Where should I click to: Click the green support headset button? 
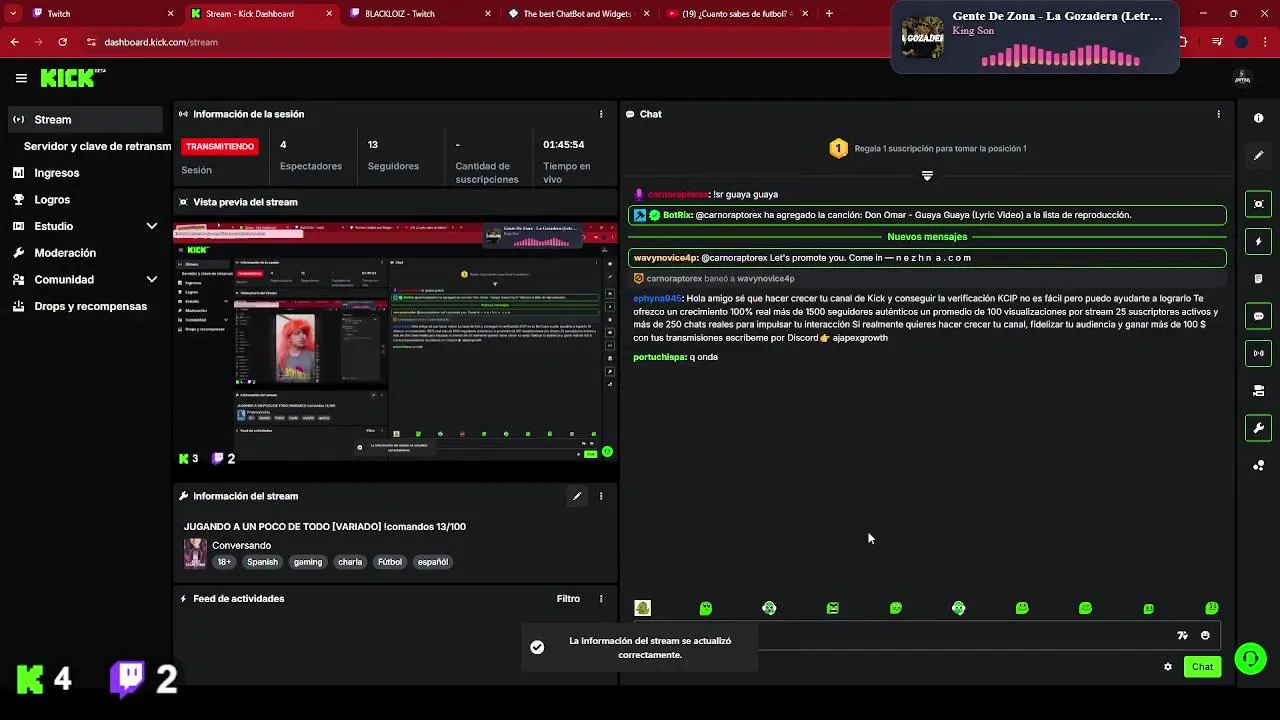pos(1250,659)
